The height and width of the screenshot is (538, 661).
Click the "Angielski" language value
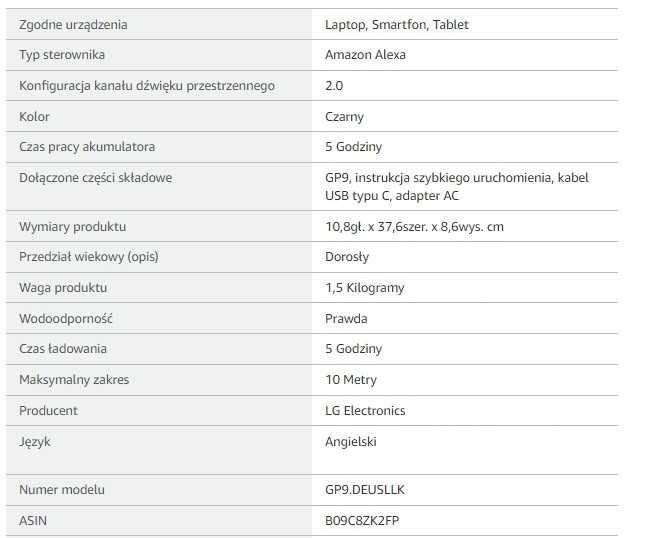click(x=351, y=441)
